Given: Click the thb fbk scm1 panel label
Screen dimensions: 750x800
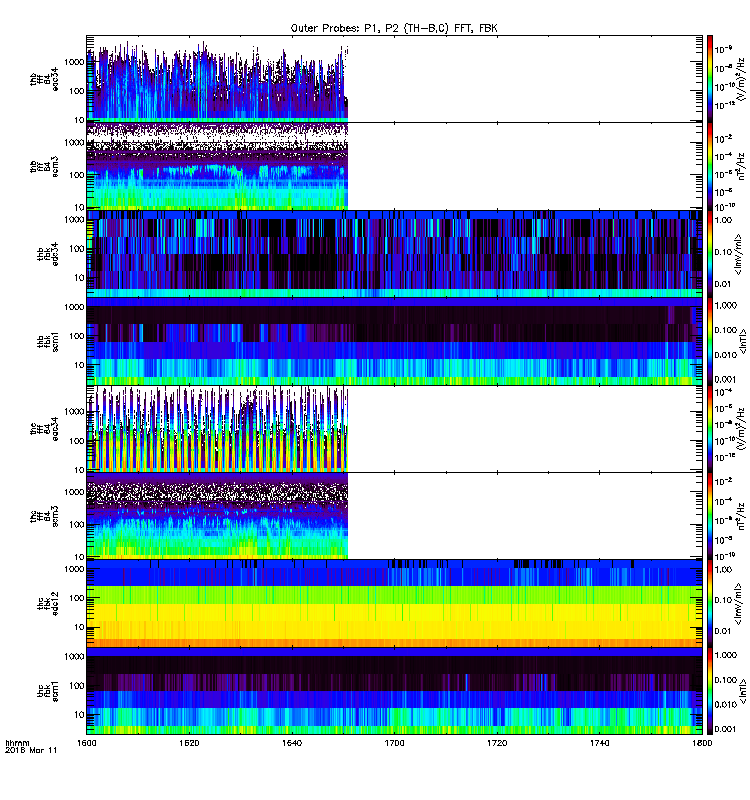Looking at the screenshot, I should tap(47, 341).
